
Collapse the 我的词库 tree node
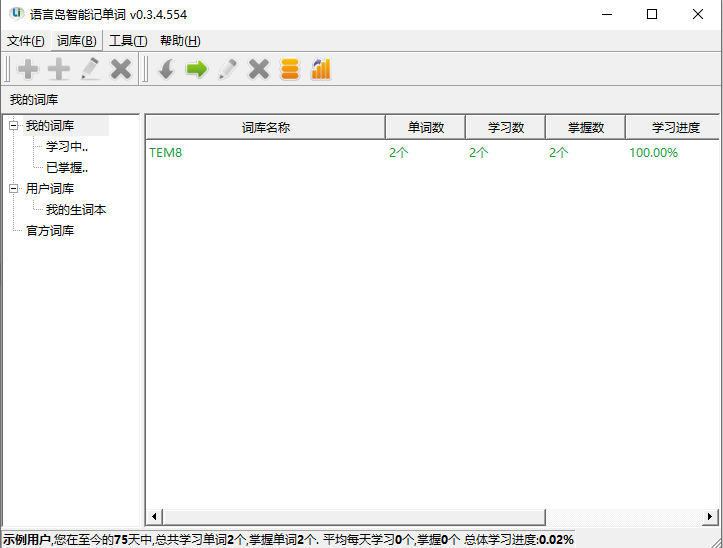point(14,125)
